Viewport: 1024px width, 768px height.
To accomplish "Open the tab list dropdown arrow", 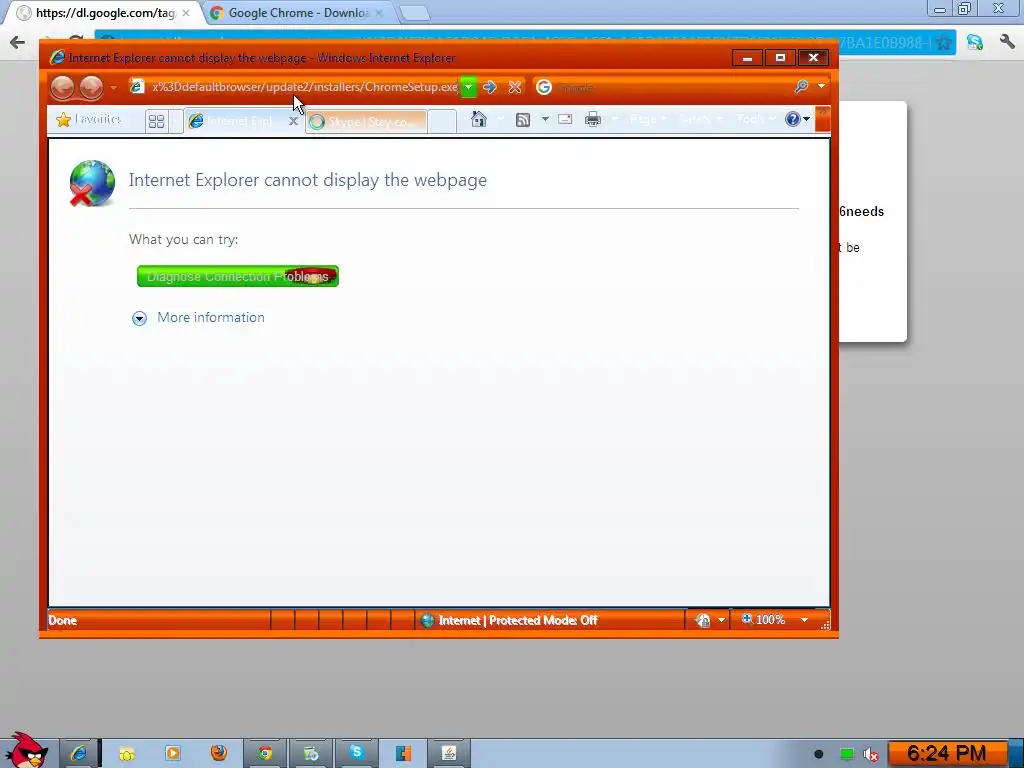I will (x=175, y=121).
